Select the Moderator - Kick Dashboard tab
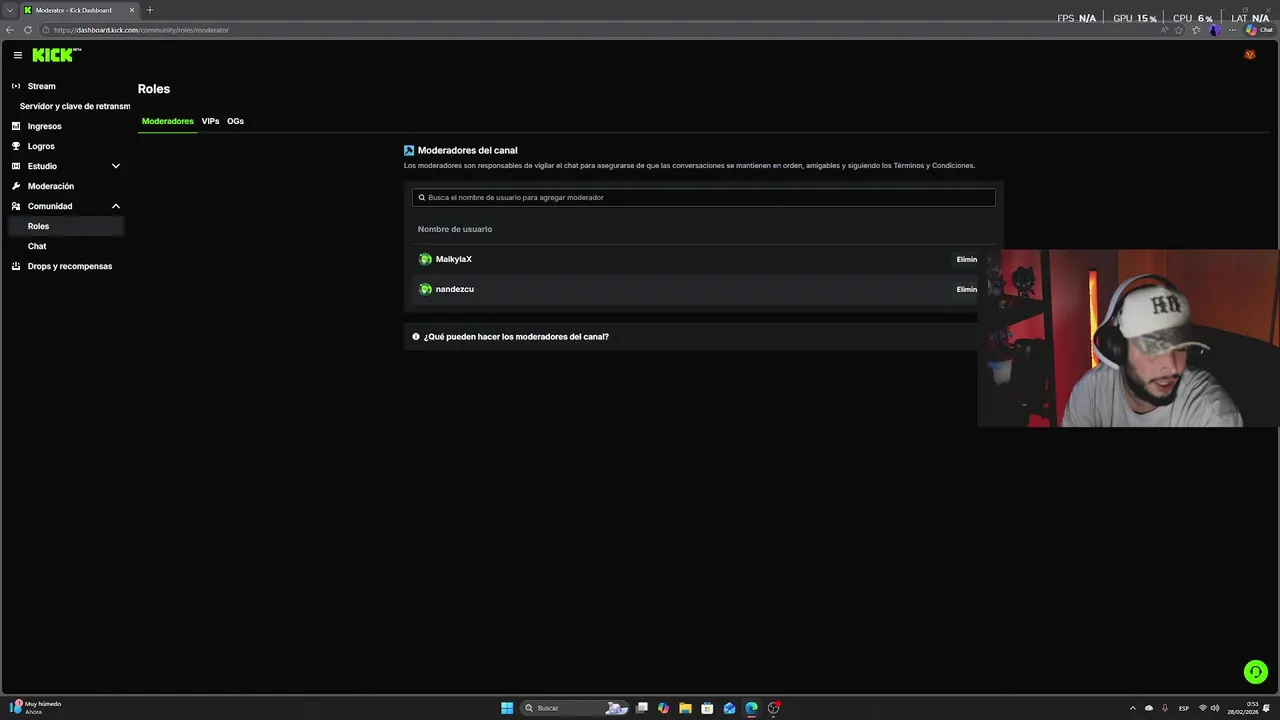Screen dimensions: 1280x720 tap(80, 10)
